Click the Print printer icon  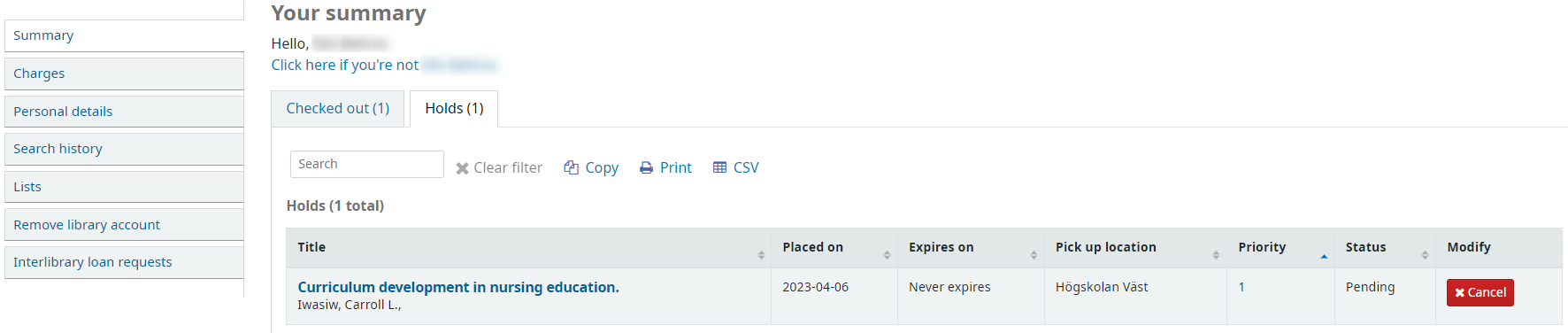tap(646, 167)
